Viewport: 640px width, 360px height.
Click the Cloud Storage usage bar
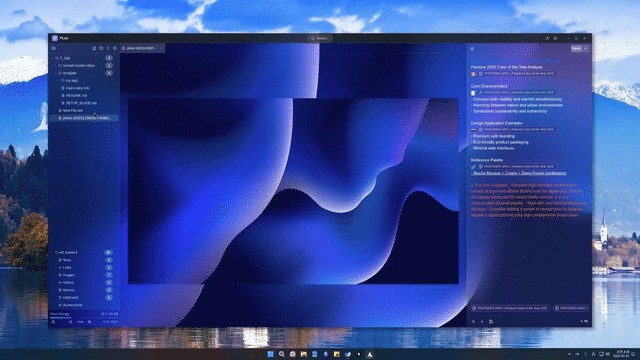[84, 317]
